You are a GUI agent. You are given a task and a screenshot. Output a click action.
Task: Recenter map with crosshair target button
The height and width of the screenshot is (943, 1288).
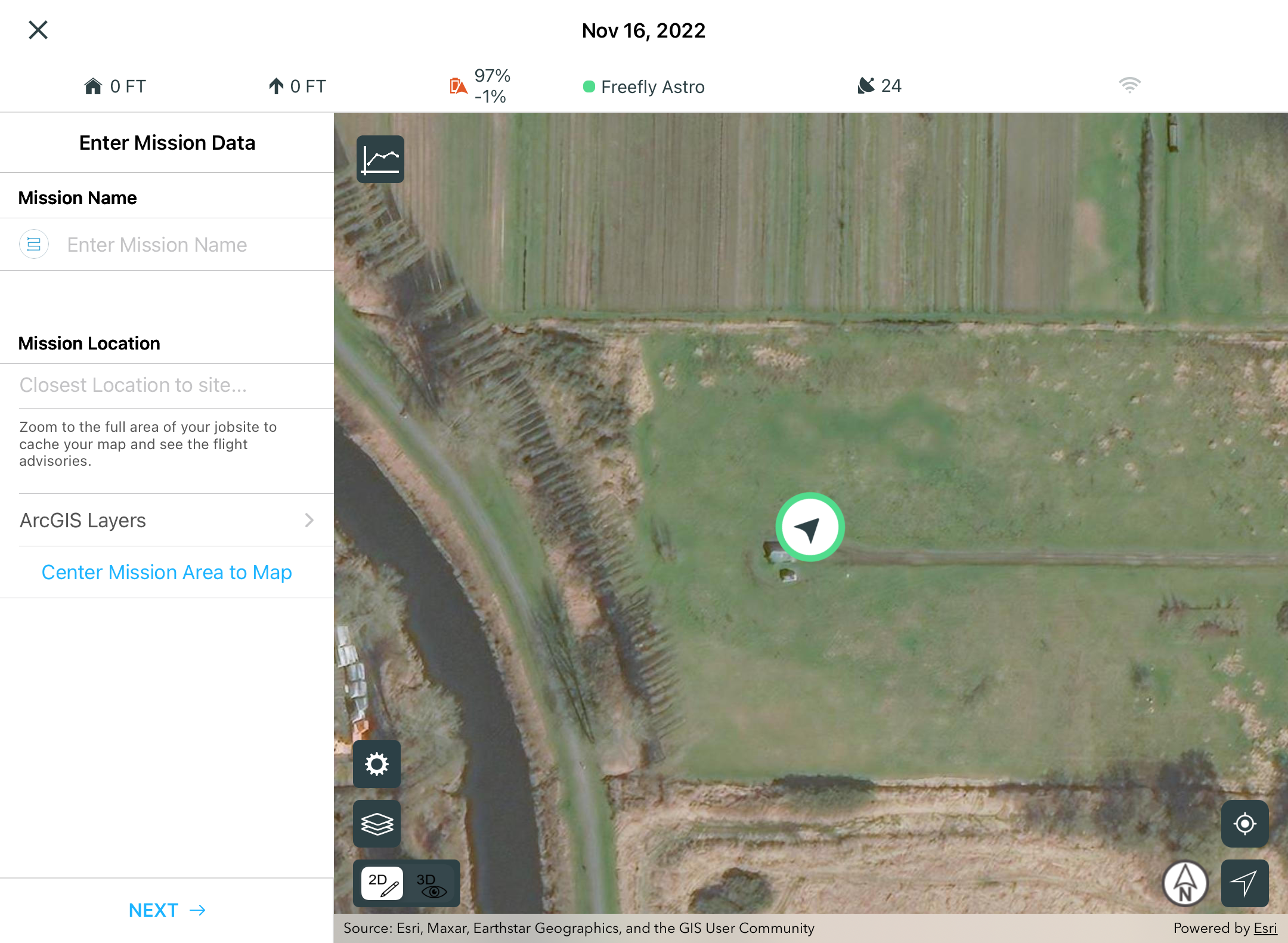[x=1244, y=824]
